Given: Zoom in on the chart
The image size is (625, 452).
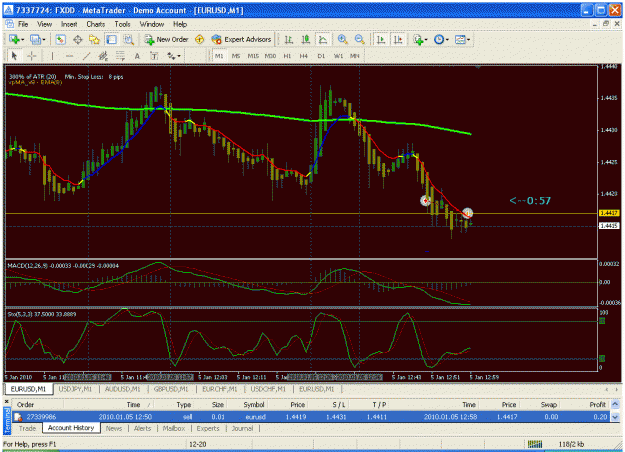Looking at the screenshot, I should coord(342,39).
